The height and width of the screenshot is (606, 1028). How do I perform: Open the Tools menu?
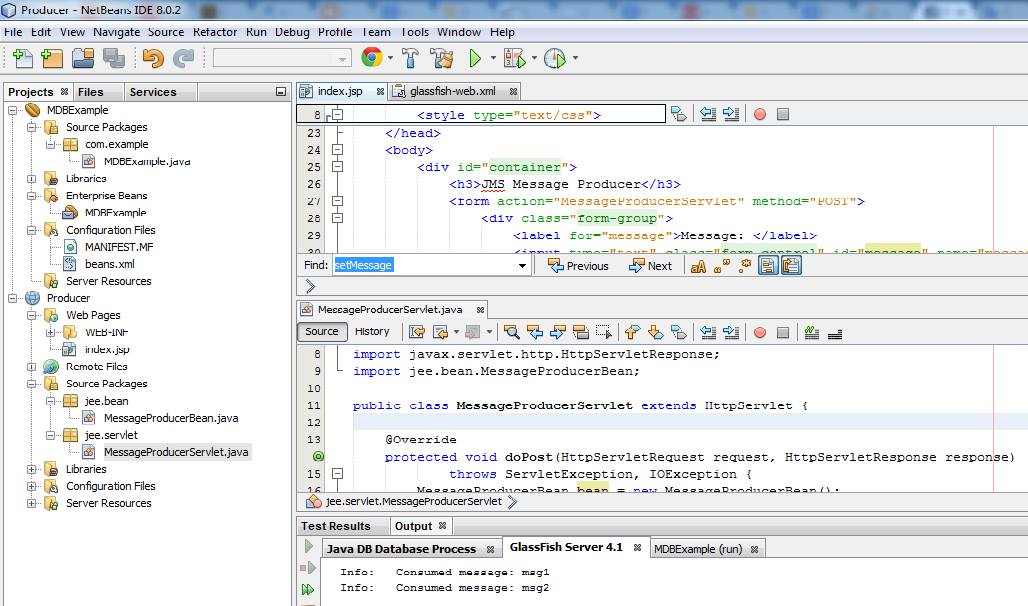tap(415, 32)
